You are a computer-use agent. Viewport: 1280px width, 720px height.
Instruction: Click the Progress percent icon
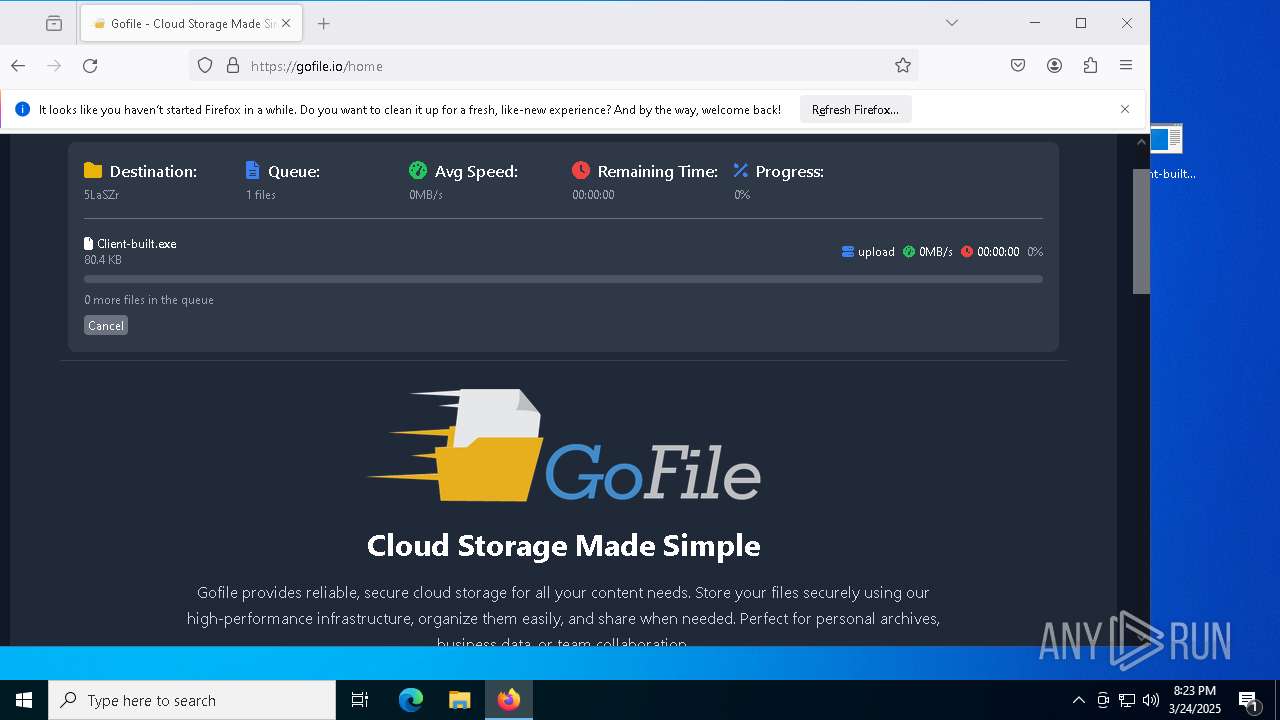click(x=741, y=171)
